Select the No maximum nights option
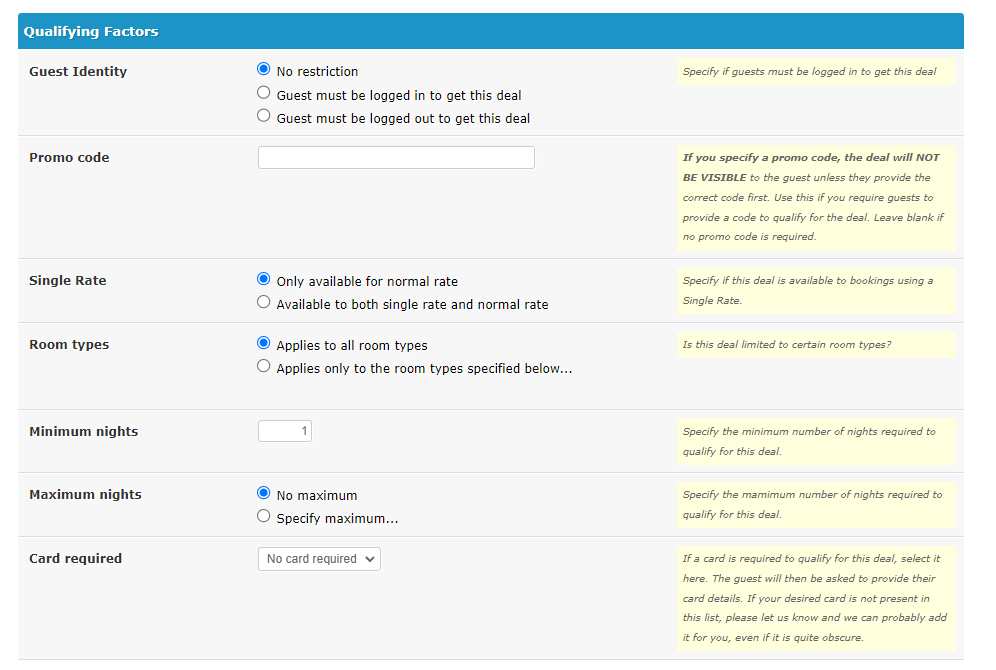996x670 pixels. click(x=264, y=493)
